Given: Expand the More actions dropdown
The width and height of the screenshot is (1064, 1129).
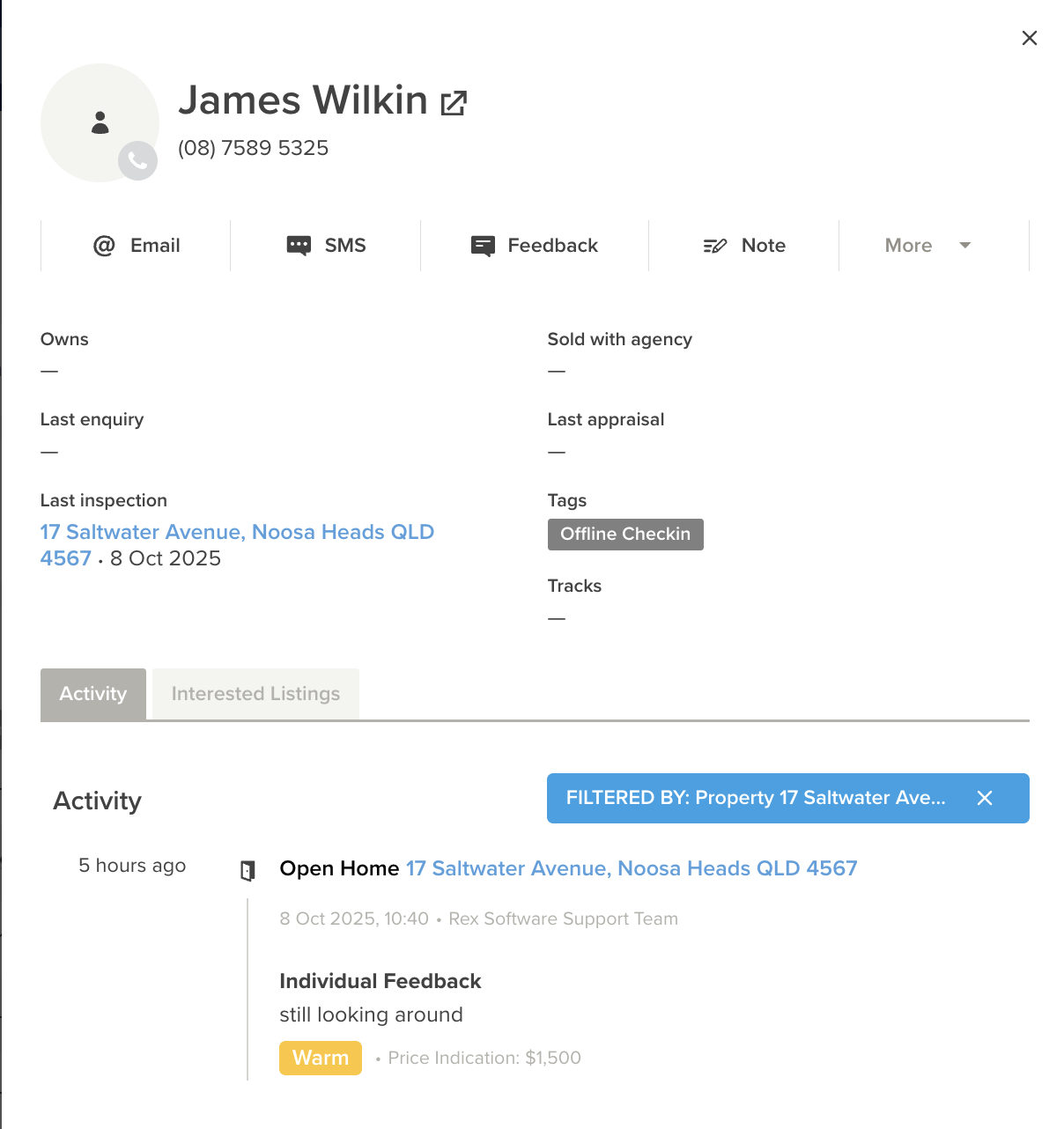Looking at the screenshot, I should pyautogui.click(x=928, y=246).
